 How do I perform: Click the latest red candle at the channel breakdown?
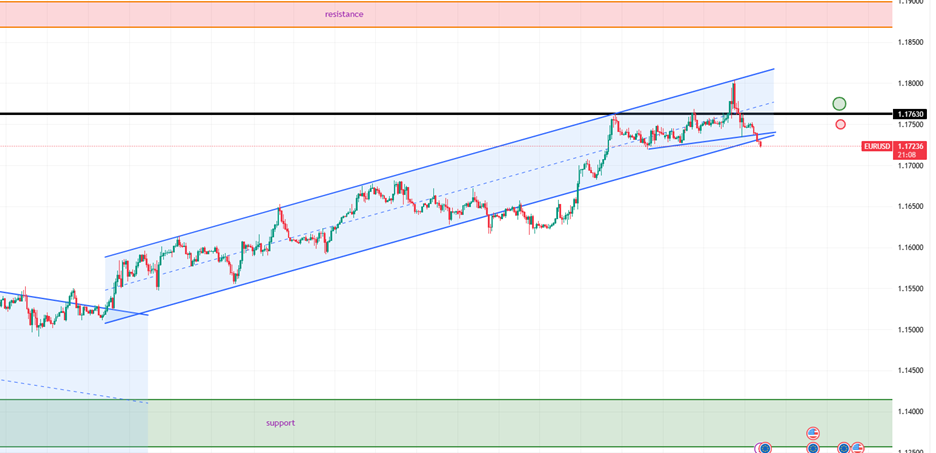760,144
